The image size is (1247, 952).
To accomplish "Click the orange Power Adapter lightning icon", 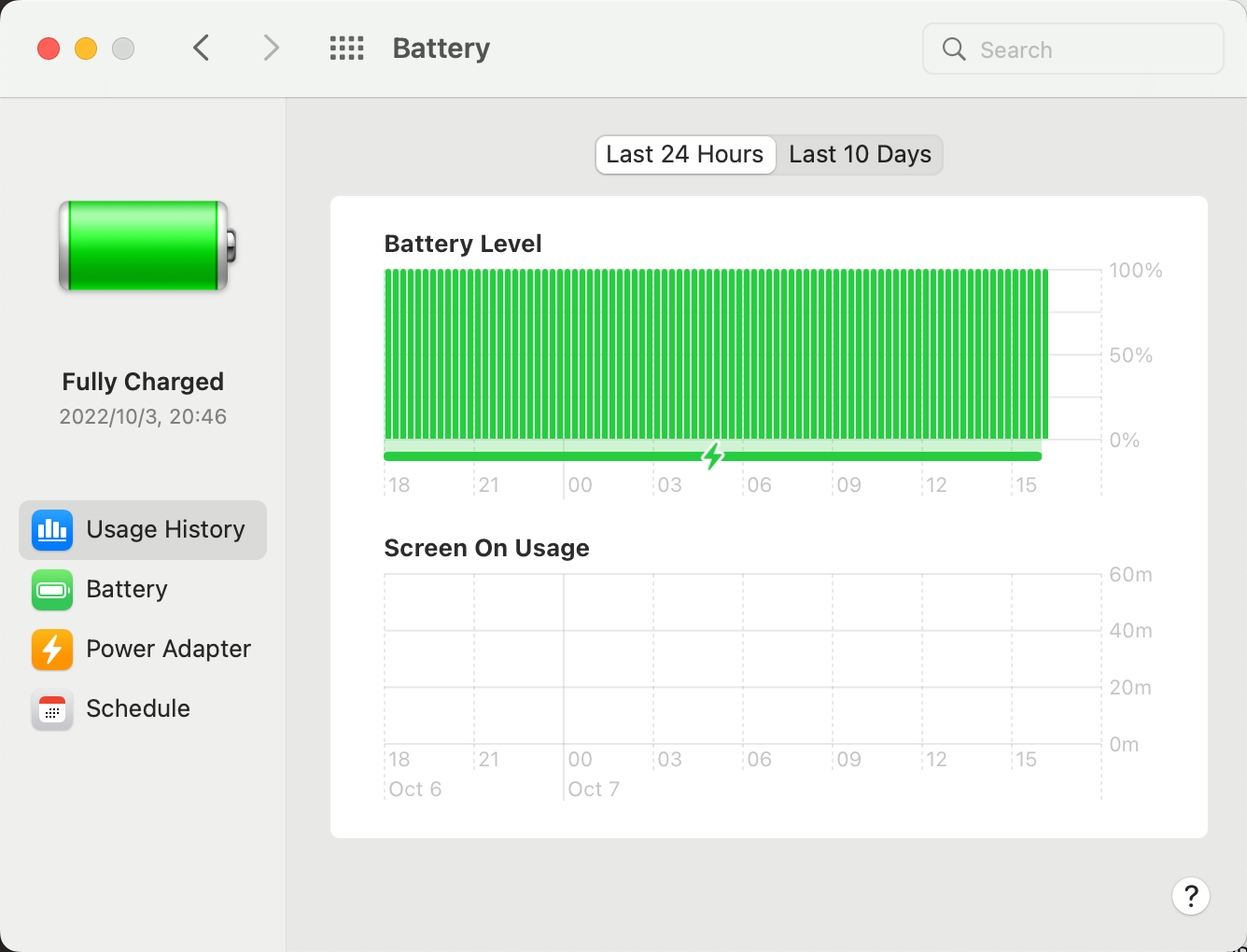I will [x=52, y=650].
